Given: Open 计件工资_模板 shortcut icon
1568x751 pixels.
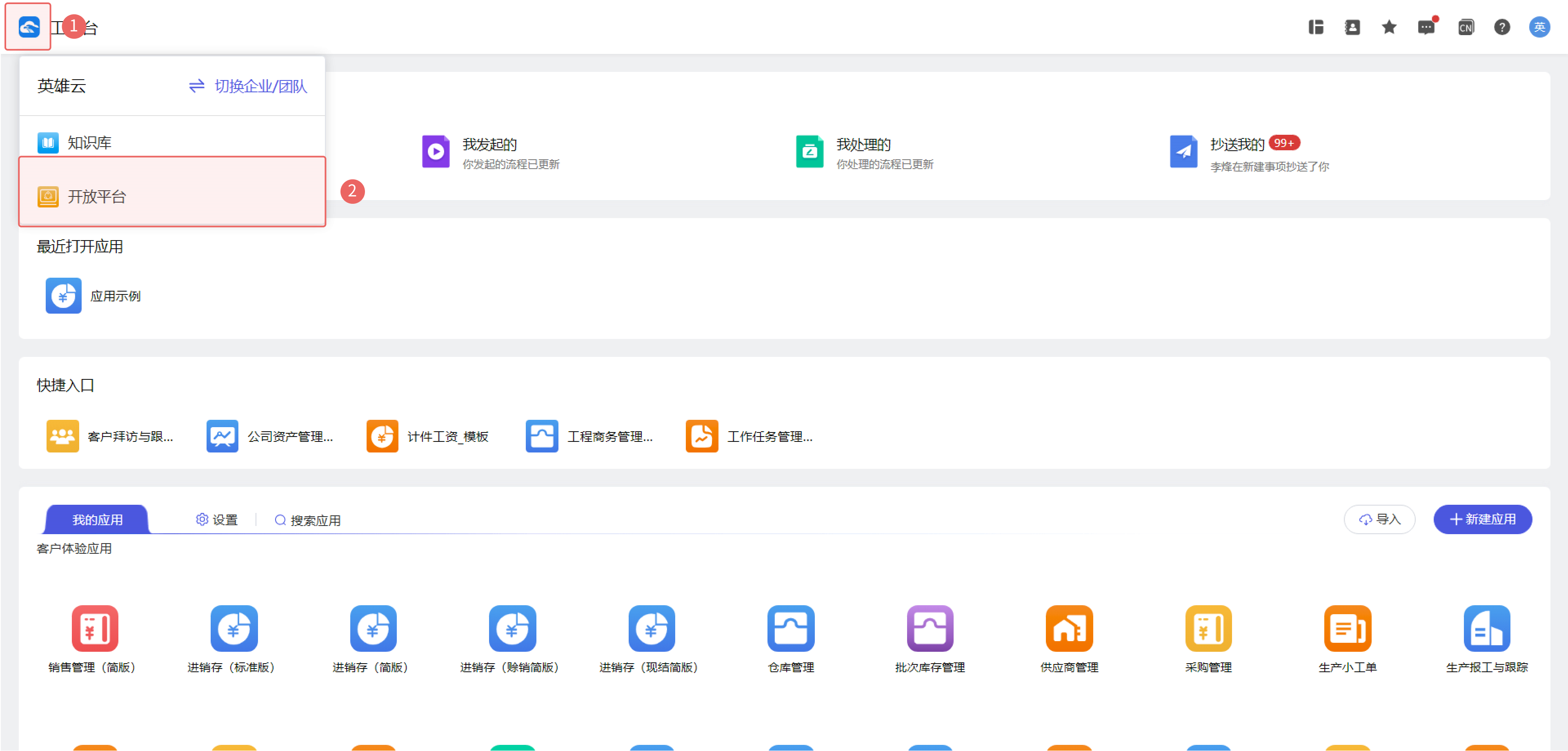Looking at the screenshot, I should click(382, 436).
